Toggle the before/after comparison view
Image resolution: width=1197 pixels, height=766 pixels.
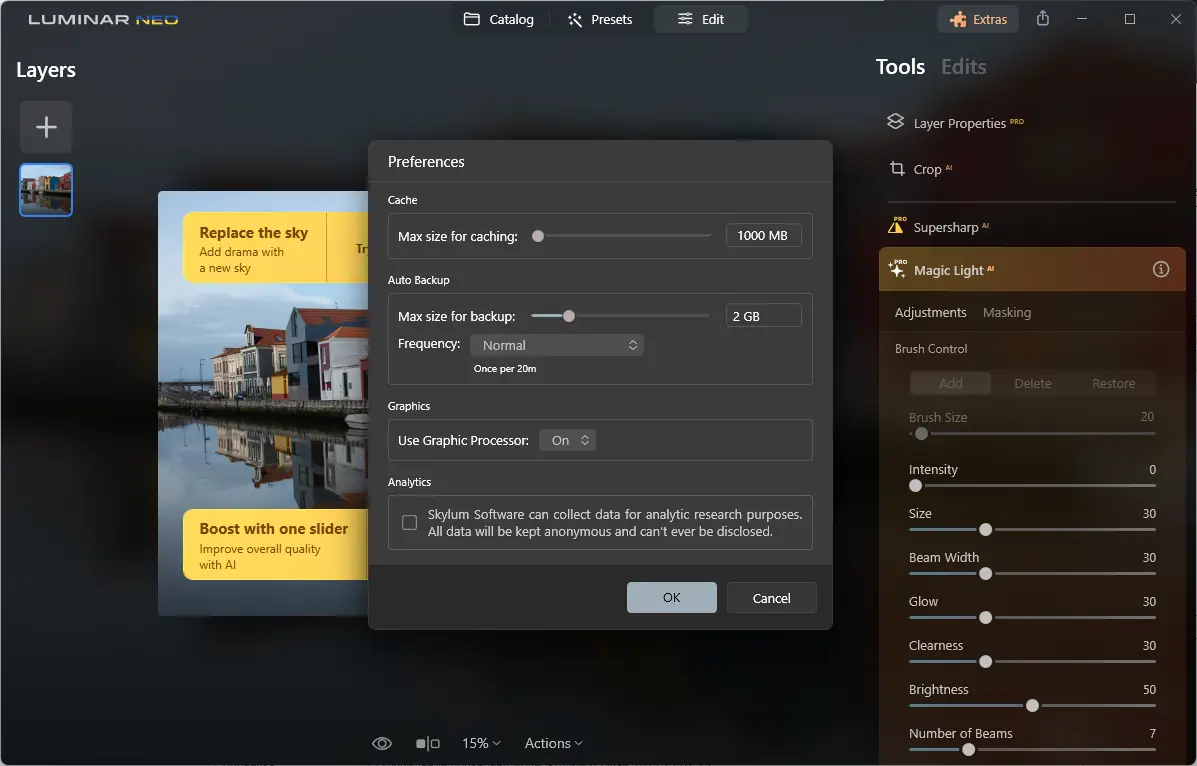[x=427, y=743]
